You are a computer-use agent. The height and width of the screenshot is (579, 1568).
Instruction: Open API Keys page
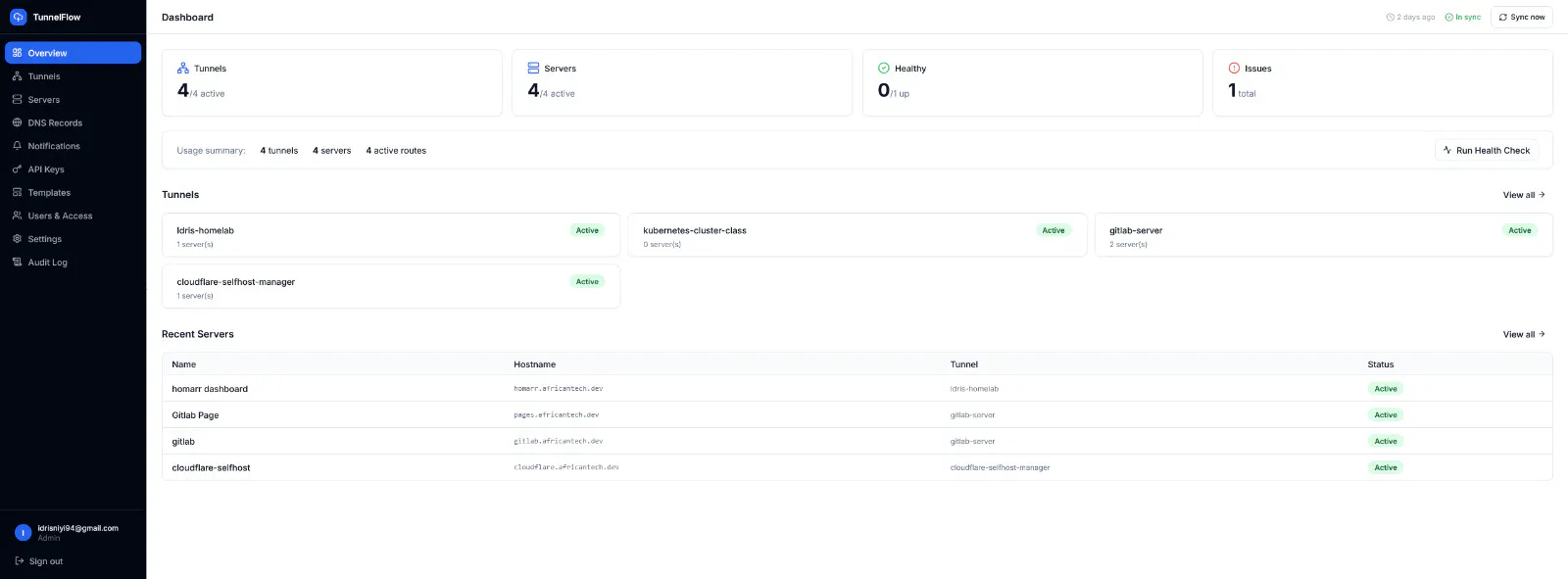[73, 169]
